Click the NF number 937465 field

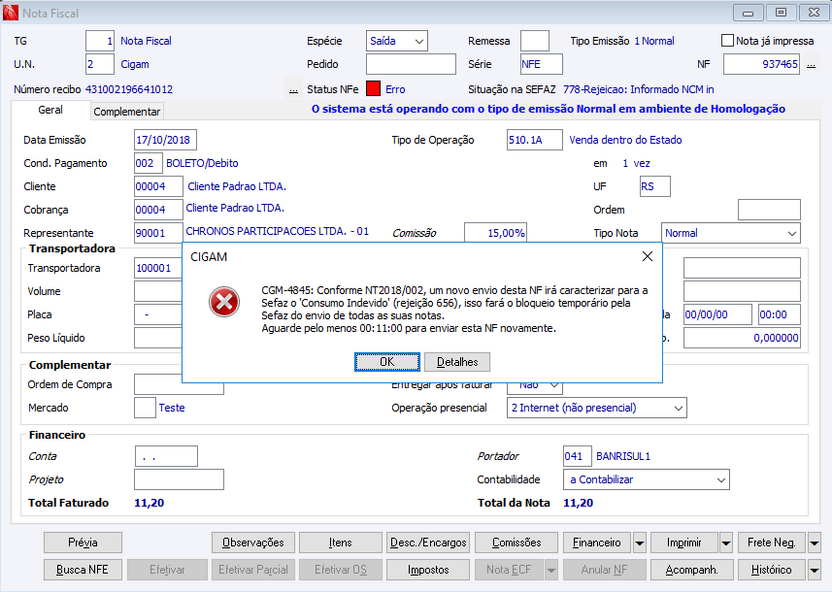761,64
